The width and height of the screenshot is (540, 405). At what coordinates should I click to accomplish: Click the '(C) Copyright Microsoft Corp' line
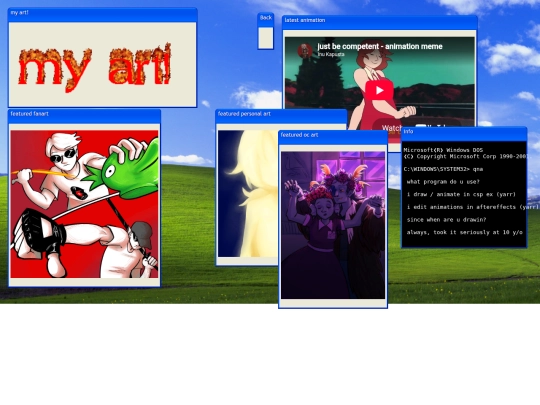point(465,156)
